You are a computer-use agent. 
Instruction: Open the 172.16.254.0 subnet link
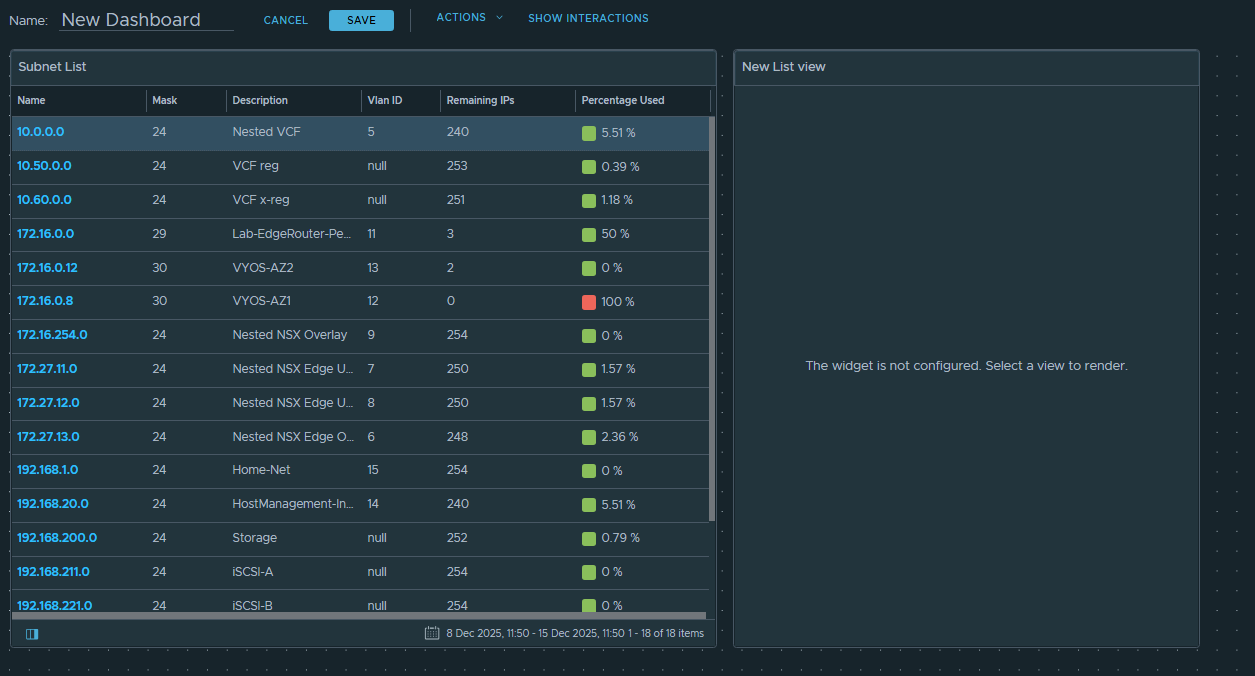click(x=52, y=335)
